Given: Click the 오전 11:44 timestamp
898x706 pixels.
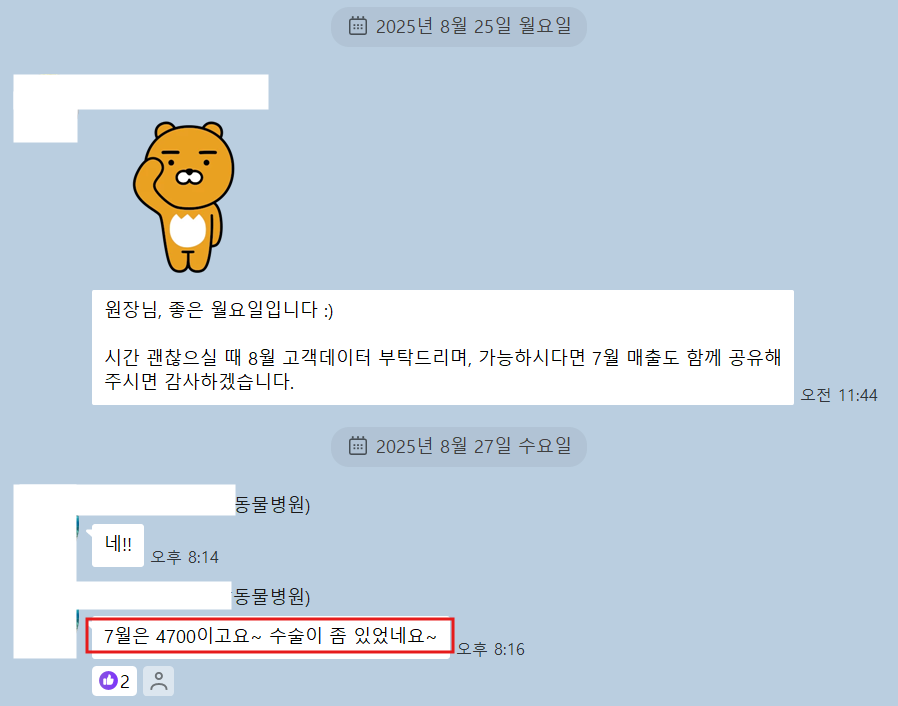Looking at the screenshot, I should coord(839,395).
